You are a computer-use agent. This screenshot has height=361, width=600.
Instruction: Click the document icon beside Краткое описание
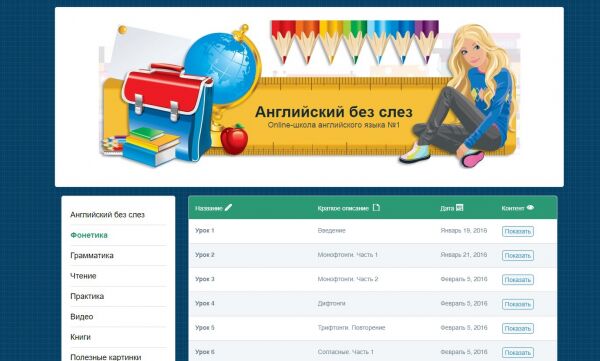click(376, 207)
